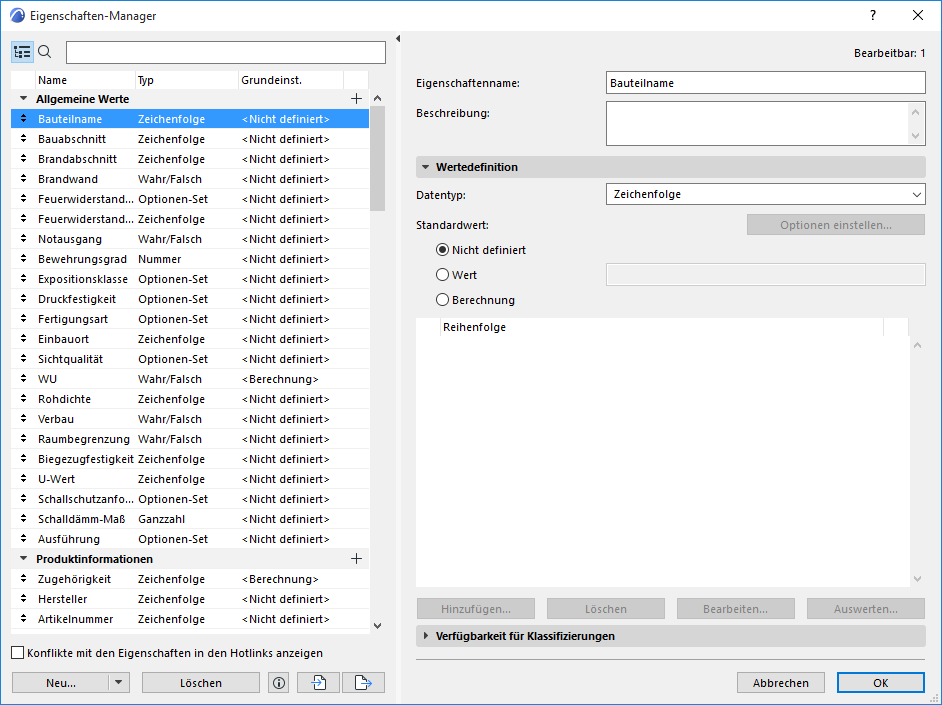Click the search input field
The image size is (942, 705).
click(226, 52)
